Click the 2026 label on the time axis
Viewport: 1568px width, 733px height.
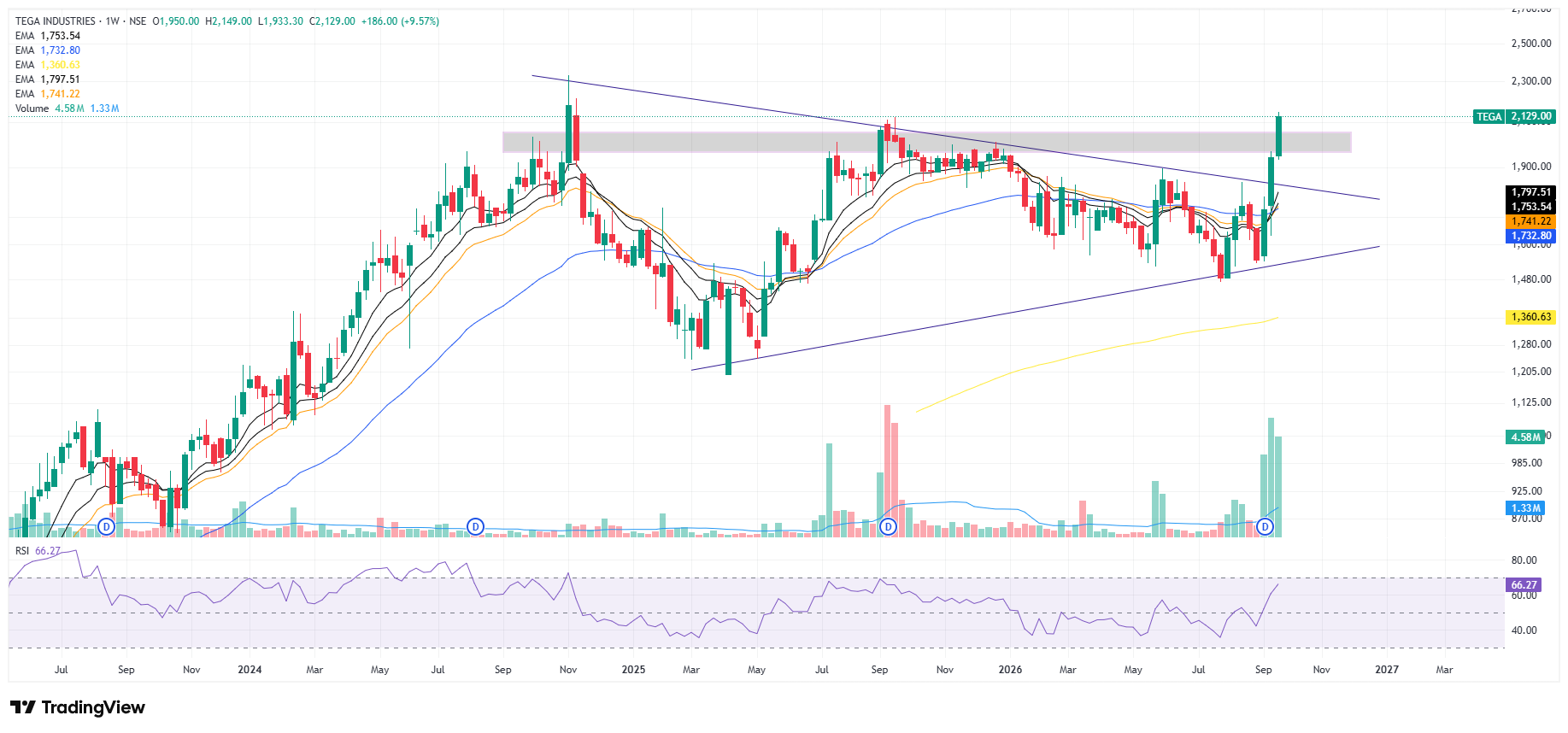1010,670
